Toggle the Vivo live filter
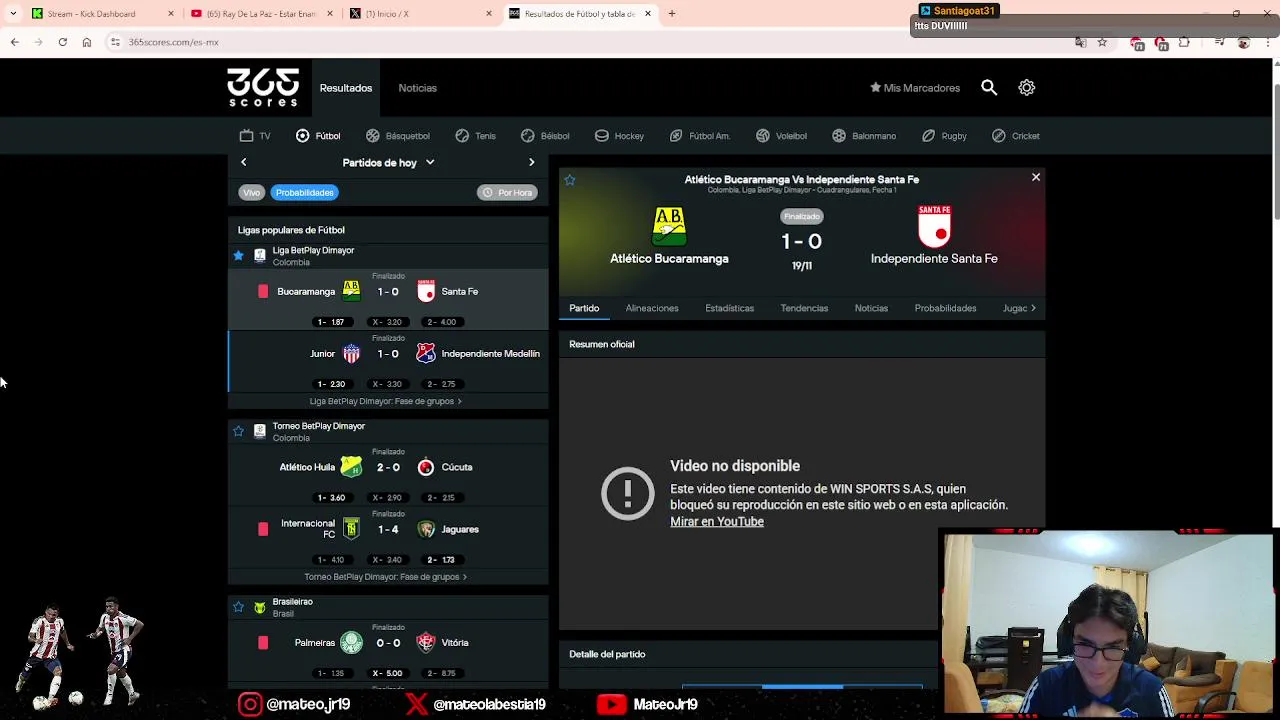This screenshot has width=1280, height=720. click(251, 192)
